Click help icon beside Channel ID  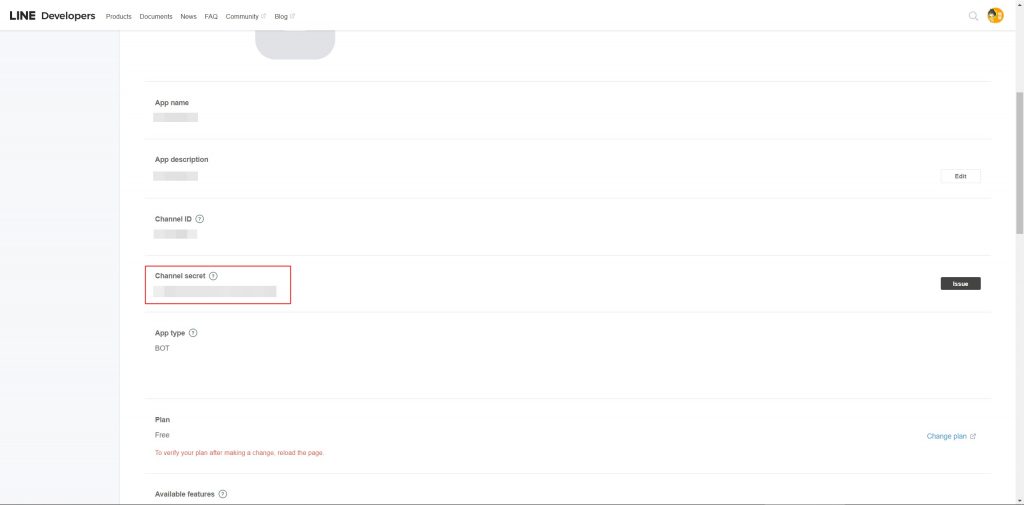200,219
